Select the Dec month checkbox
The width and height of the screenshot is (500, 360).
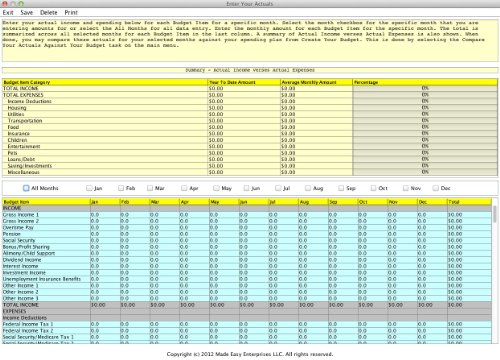[x=435, y=188]
